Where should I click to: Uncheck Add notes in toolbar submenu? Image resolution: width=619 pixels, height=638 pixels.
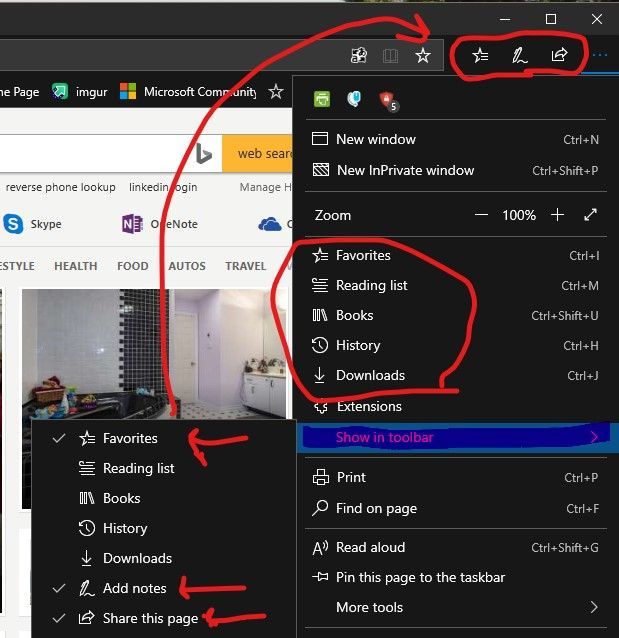pyautogui.click(x=164, y=588)
